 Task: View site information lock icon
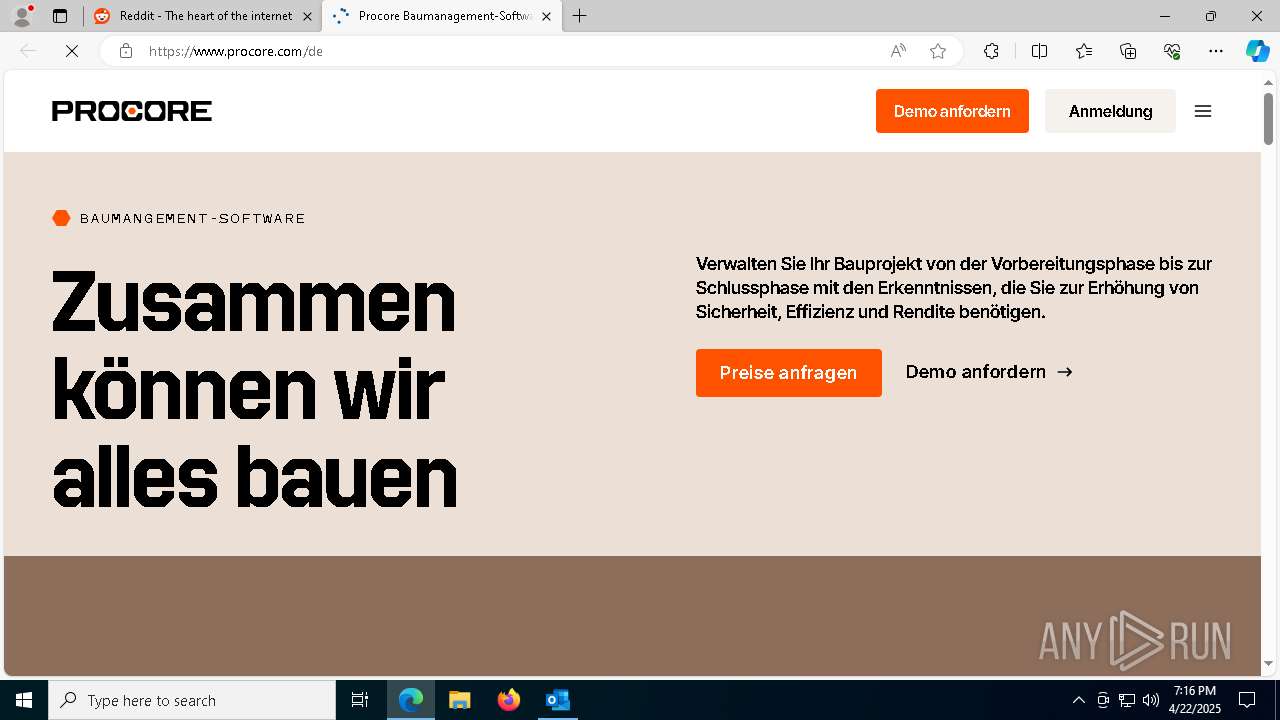click(126, 51)
